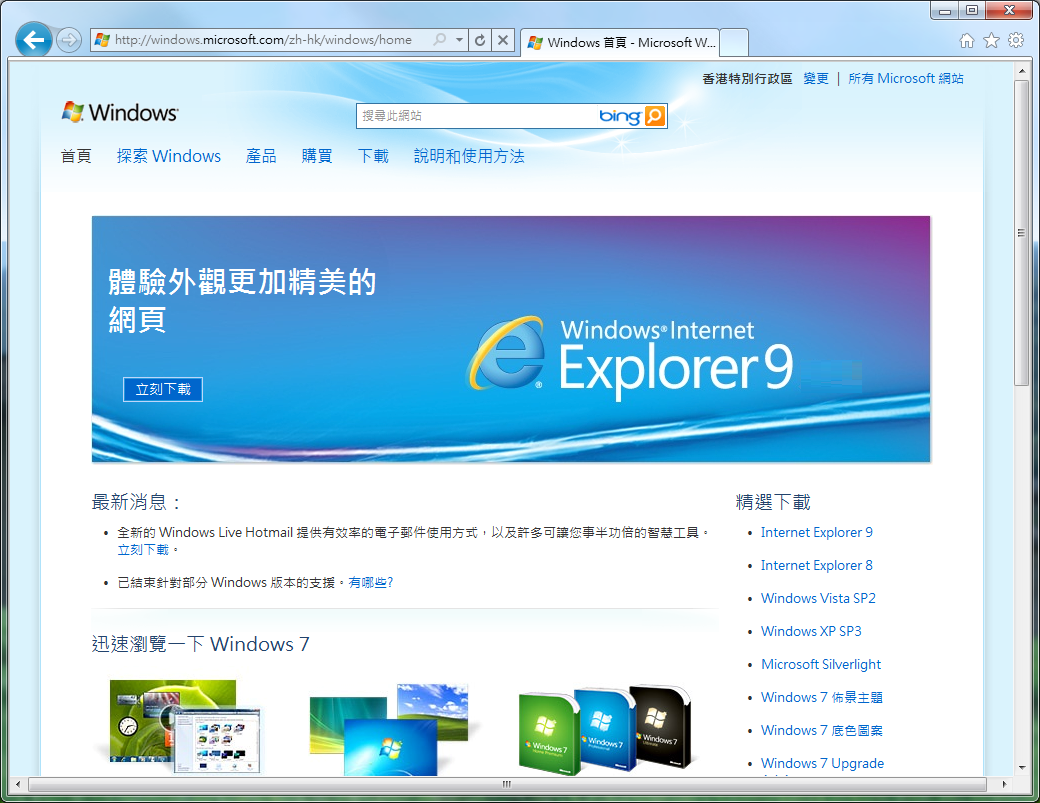Click the 有哪些? link

tap(371, 582)
